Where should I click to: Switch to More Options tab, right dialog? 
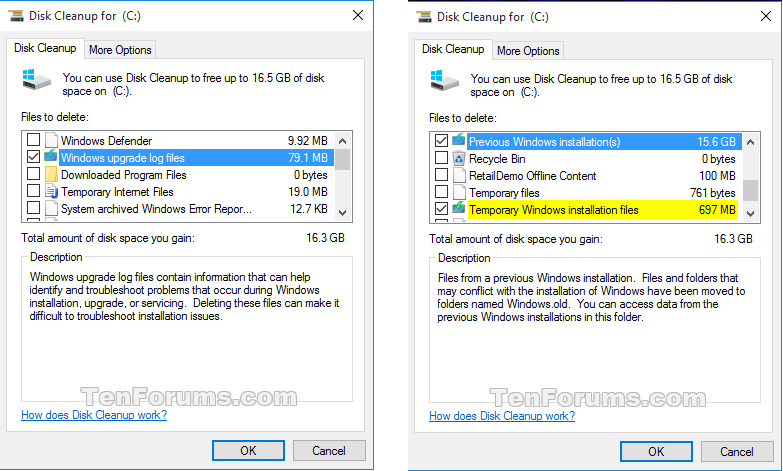coord(528,51)
